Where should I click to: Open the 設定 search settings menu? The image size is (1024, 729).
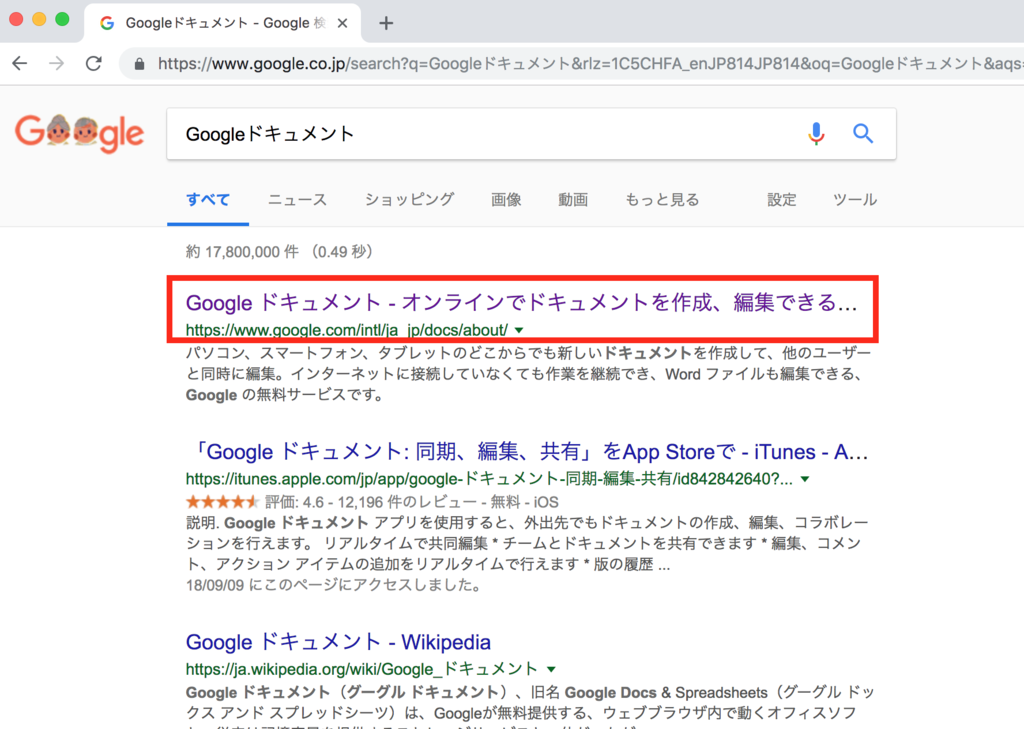point(781,199)
